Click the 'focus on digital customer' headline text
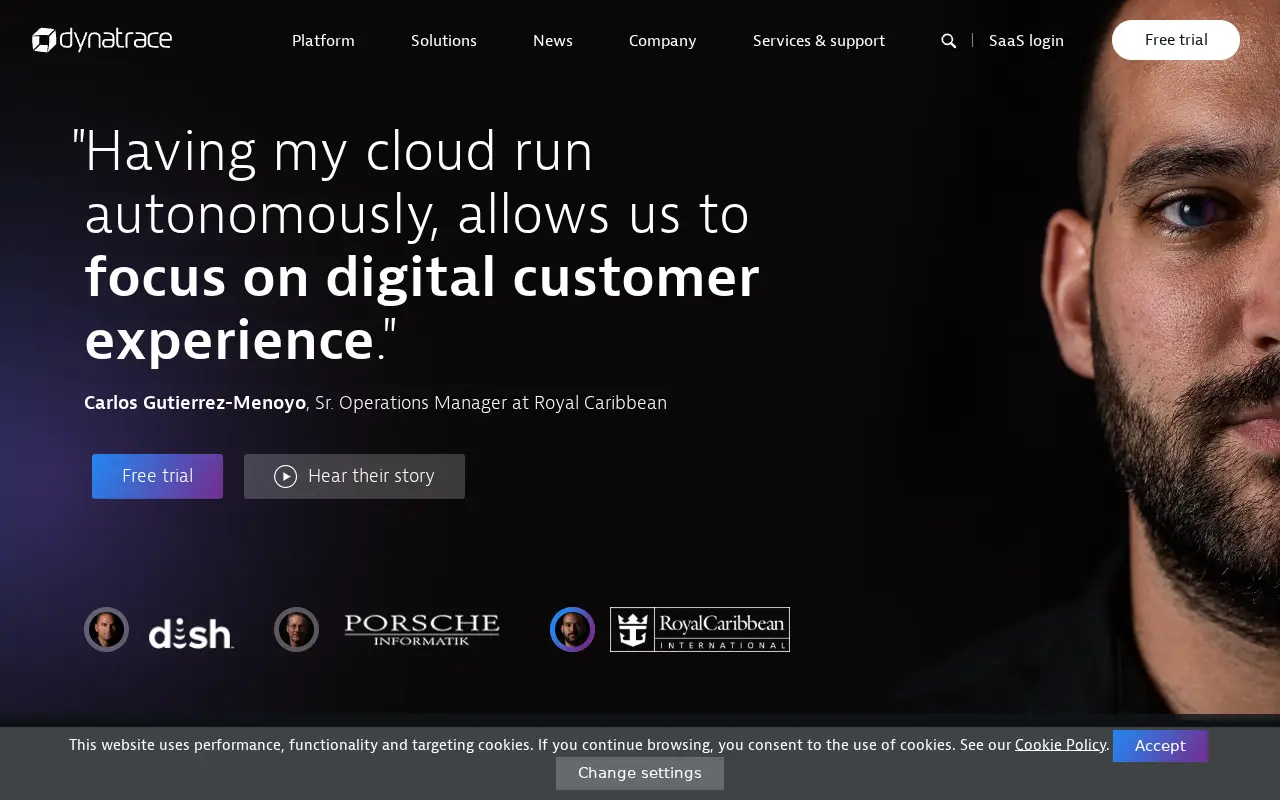This screenshot has width=1280, height=800. 422,277
